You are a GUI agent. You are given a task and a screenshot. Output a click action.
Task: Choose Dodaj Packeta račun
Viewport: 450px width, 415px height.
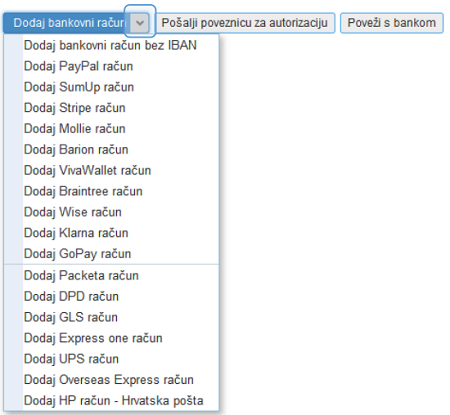click(111, 276)
